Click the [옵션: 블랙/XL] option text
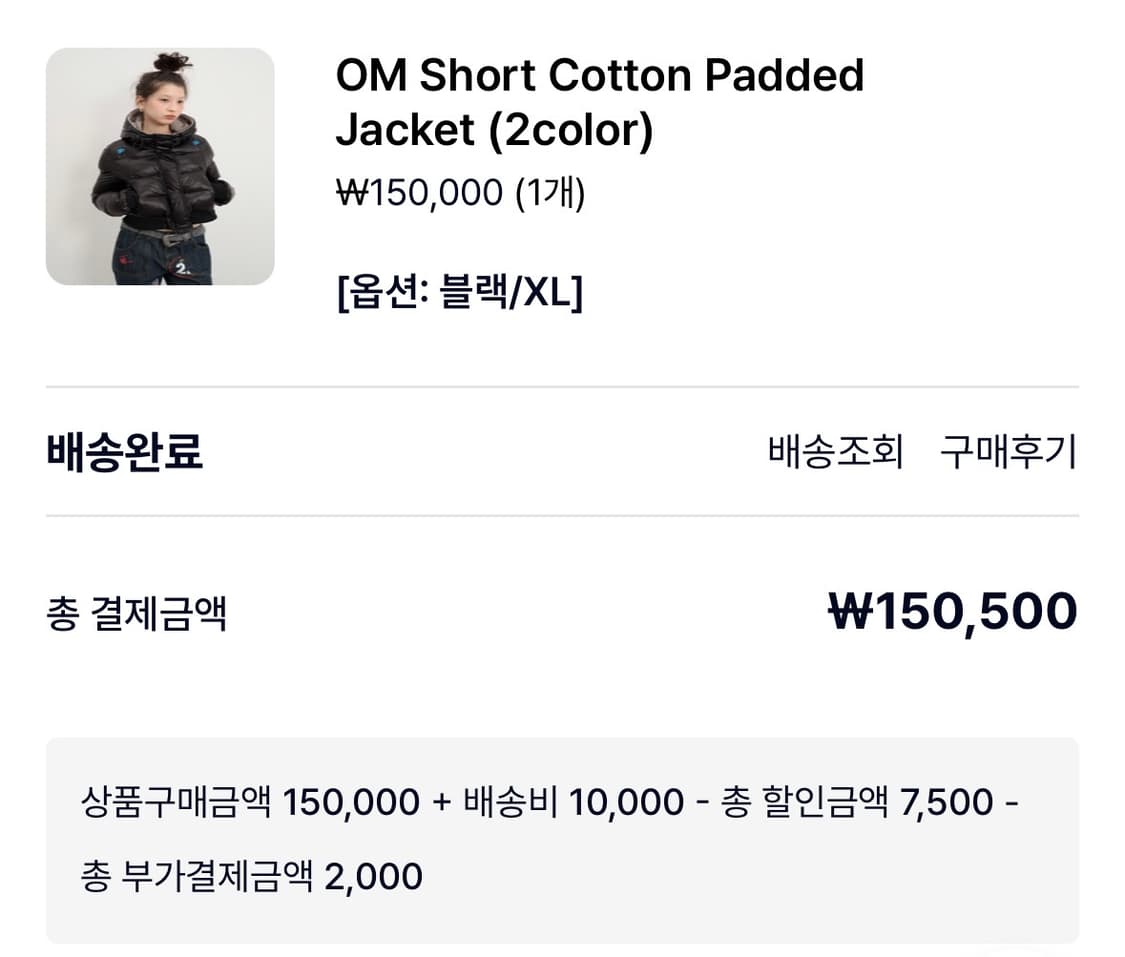Image resolution: width=1125 pixels, height=957 pixels. 459,294
